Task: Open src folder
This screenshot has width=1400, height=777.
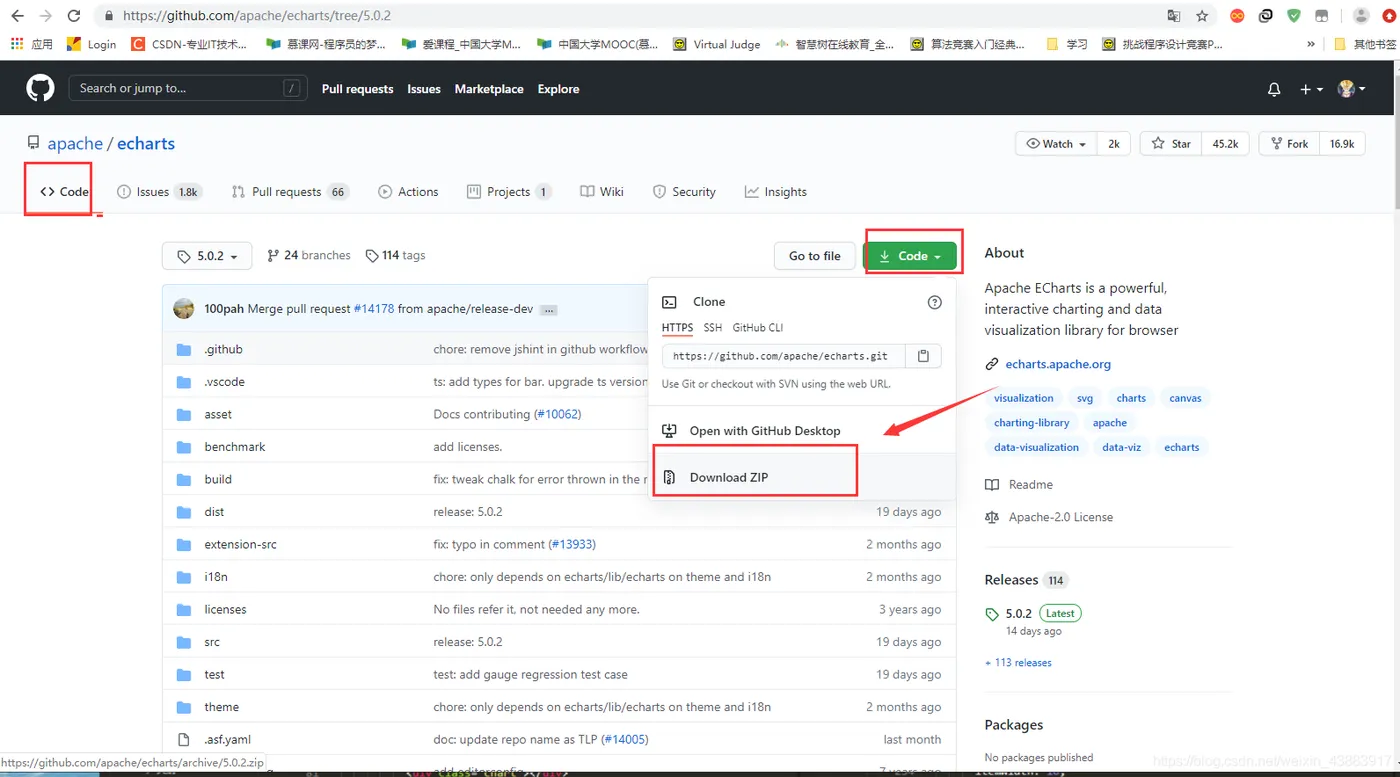Action: pyautogui.click(x=212, y=642)
